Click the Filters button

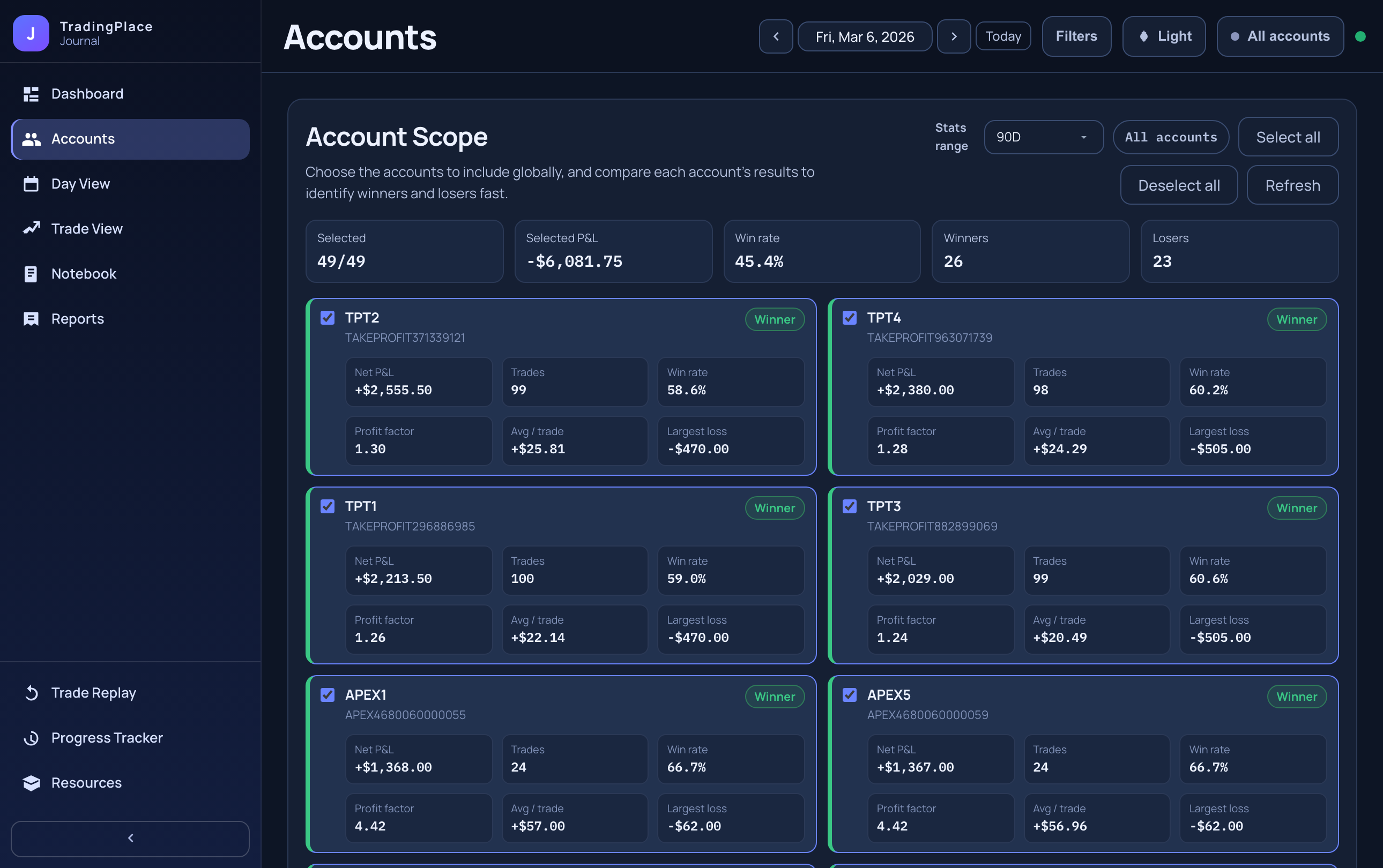tap(1076, 35)
